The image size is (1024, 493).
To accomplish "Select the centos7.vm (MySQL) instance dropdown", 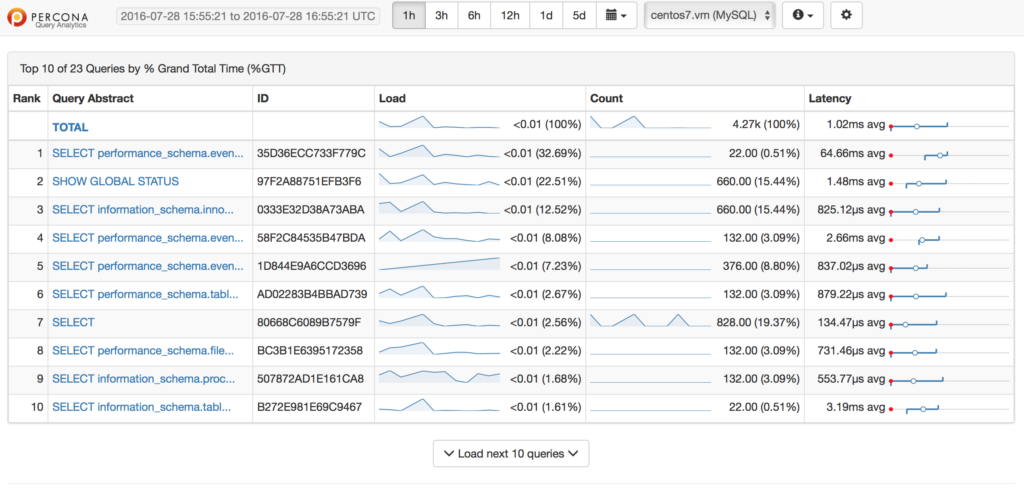I will tap(710, 16).
